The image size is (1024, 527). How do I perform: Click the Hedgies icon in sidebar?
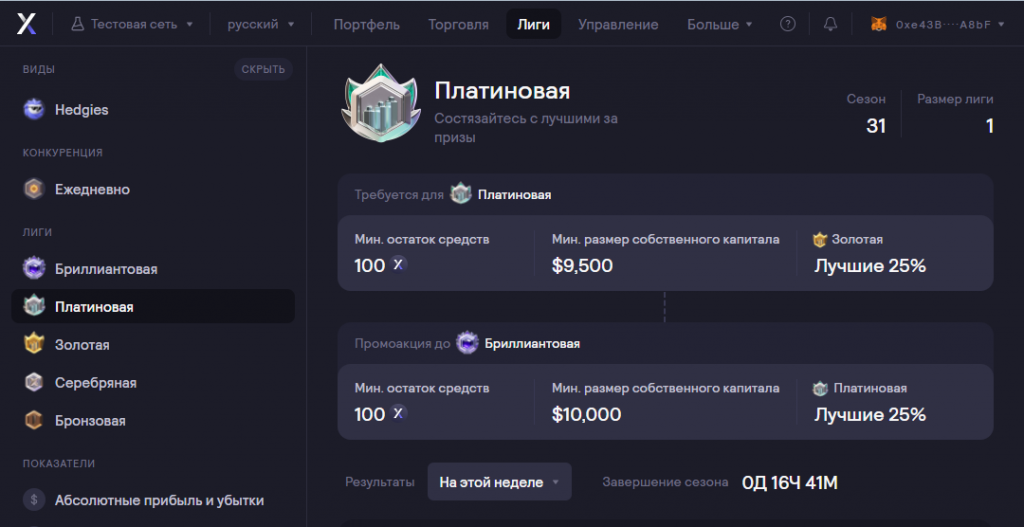(x=35, y=110)
